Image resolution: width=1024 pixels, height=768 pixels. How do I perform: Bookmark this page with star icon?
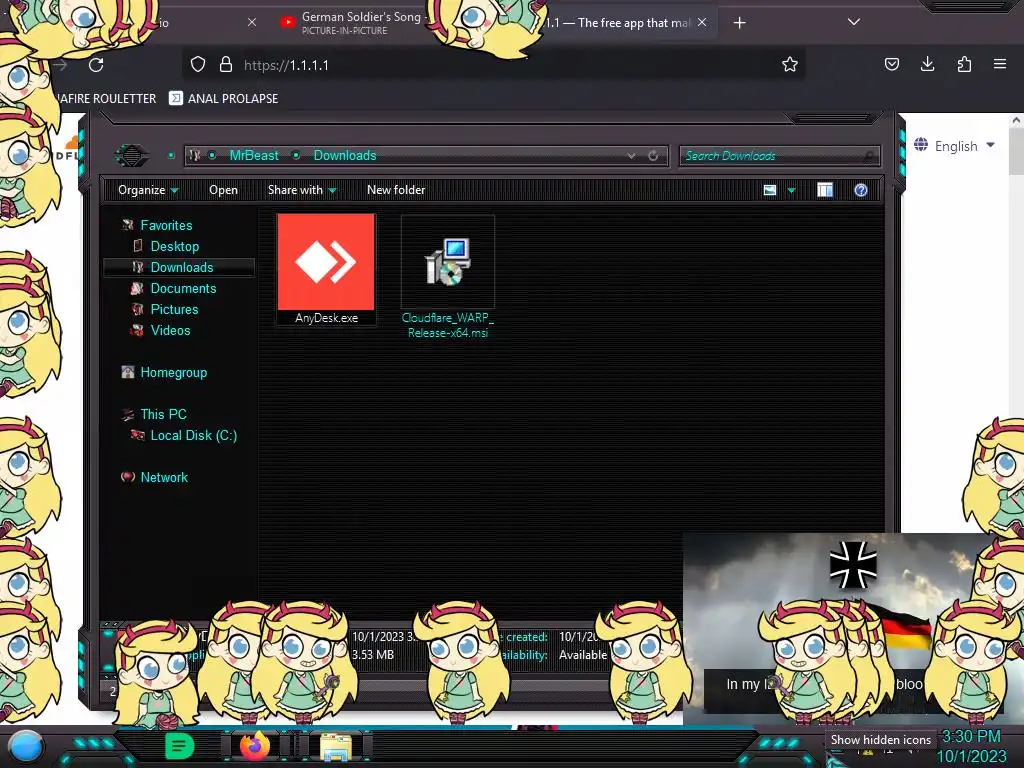[790, 64]
